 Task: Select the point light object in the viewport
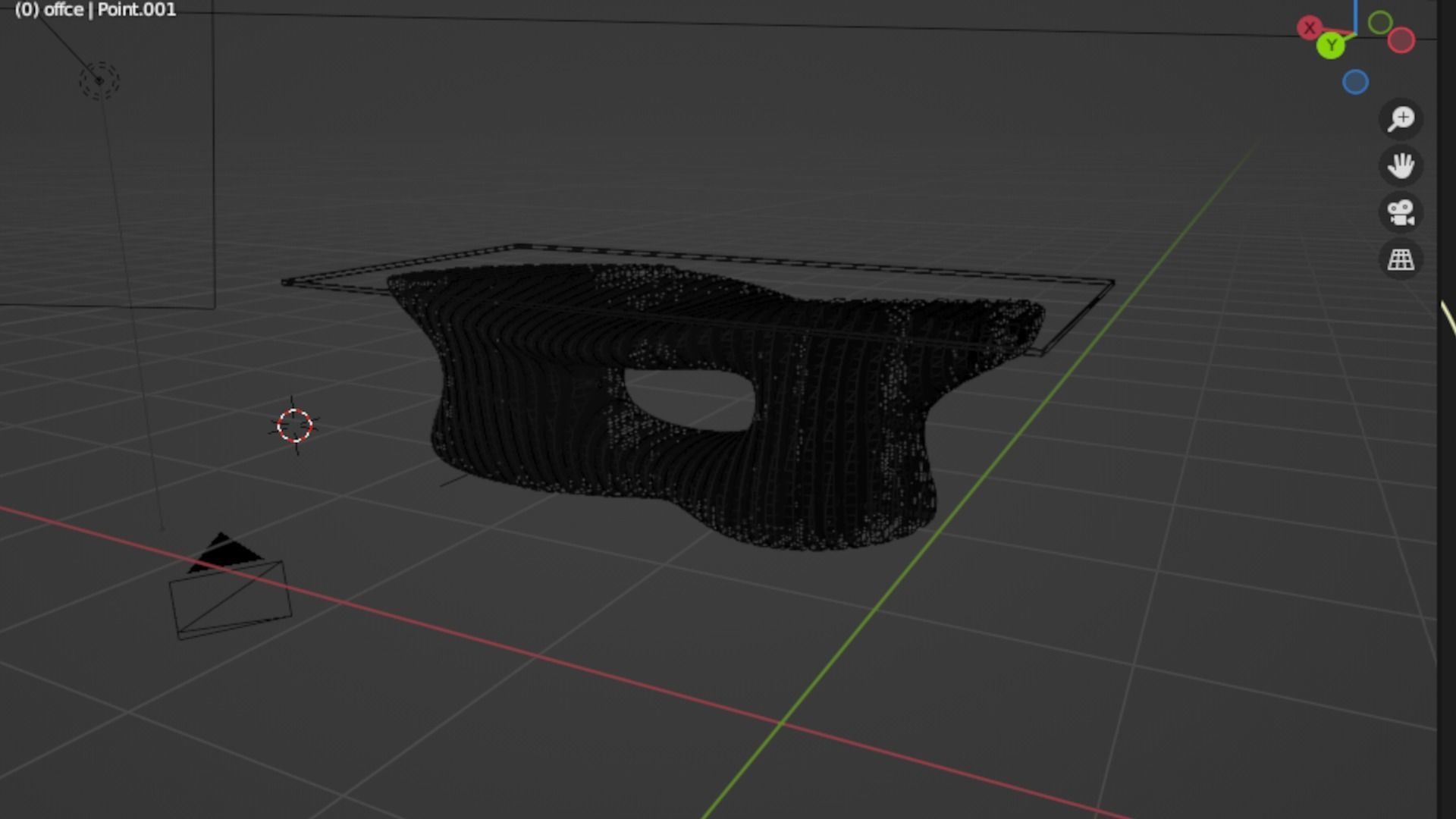point(99,80)
